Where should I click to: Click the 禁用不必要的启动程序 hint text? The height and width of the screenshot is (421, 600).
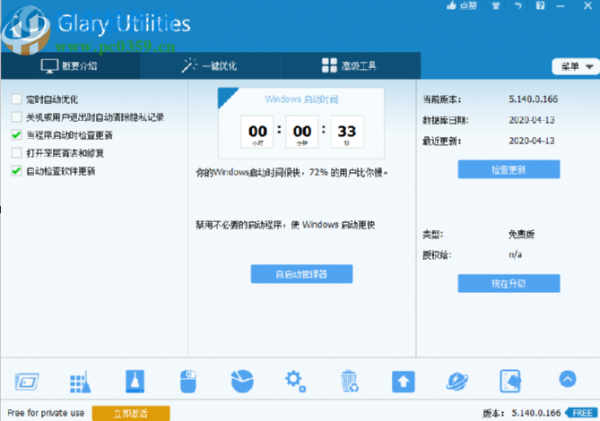(285, 225)
